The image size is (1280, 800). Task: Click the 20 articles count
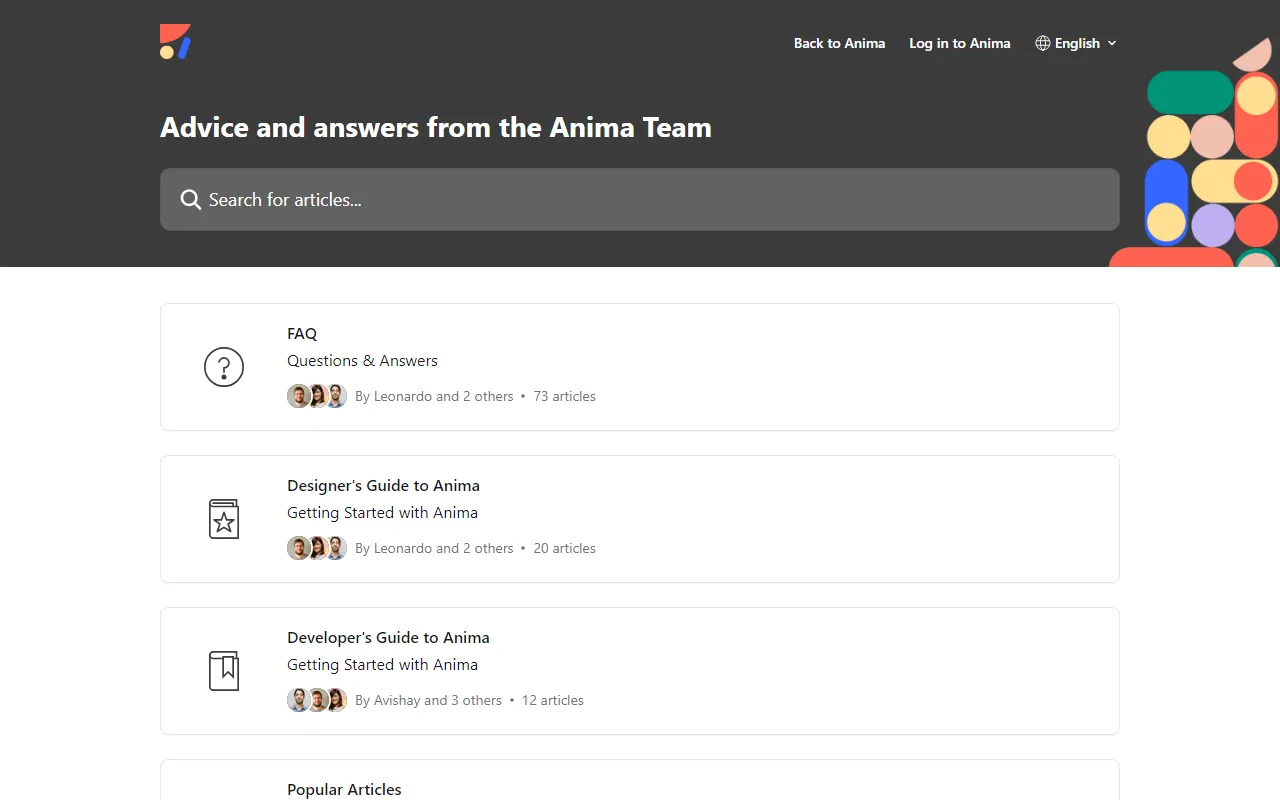tap(564, 548)
